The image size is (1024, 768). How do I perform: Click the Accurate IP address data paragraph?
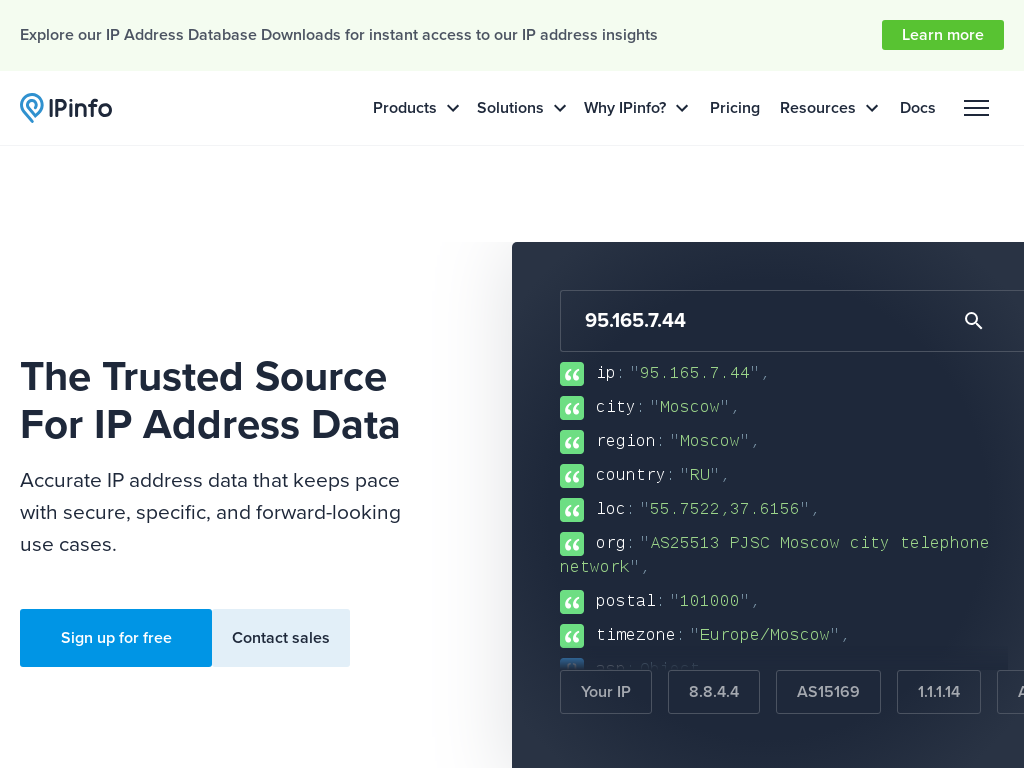point(210,512)
